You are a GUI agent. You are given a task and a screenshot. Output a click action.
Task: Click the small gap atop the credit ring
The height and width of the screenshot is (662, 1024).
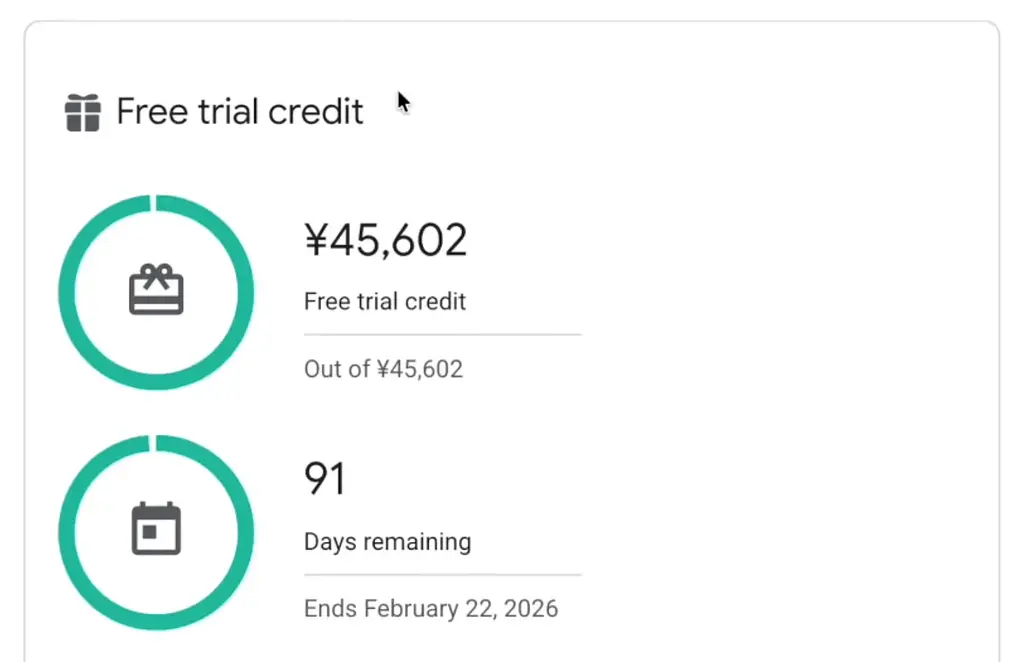point(152,203)
